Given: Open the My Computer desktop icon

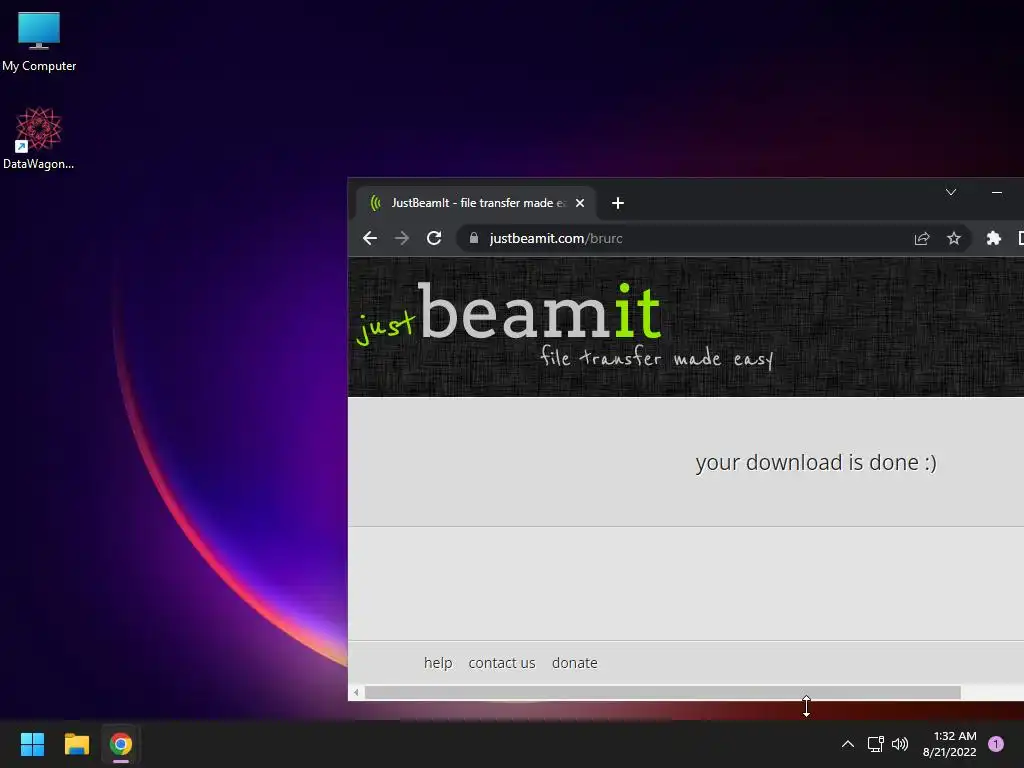Looking at the screenshot, I should click(x=39, y=41).
